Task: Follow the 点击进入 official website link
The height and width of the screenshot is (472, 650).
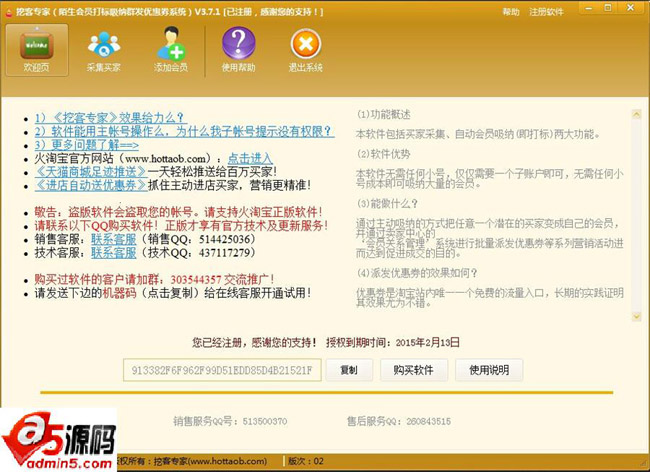Action: tap(250, 158)
